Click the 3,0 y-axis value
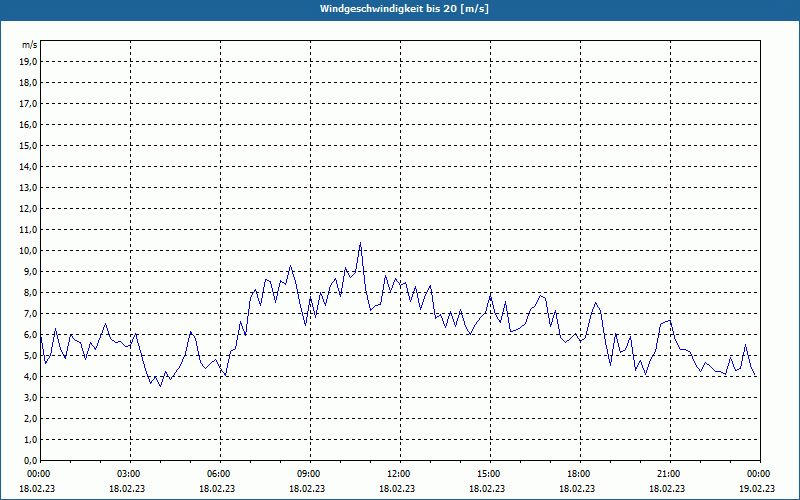 (30, 397)
